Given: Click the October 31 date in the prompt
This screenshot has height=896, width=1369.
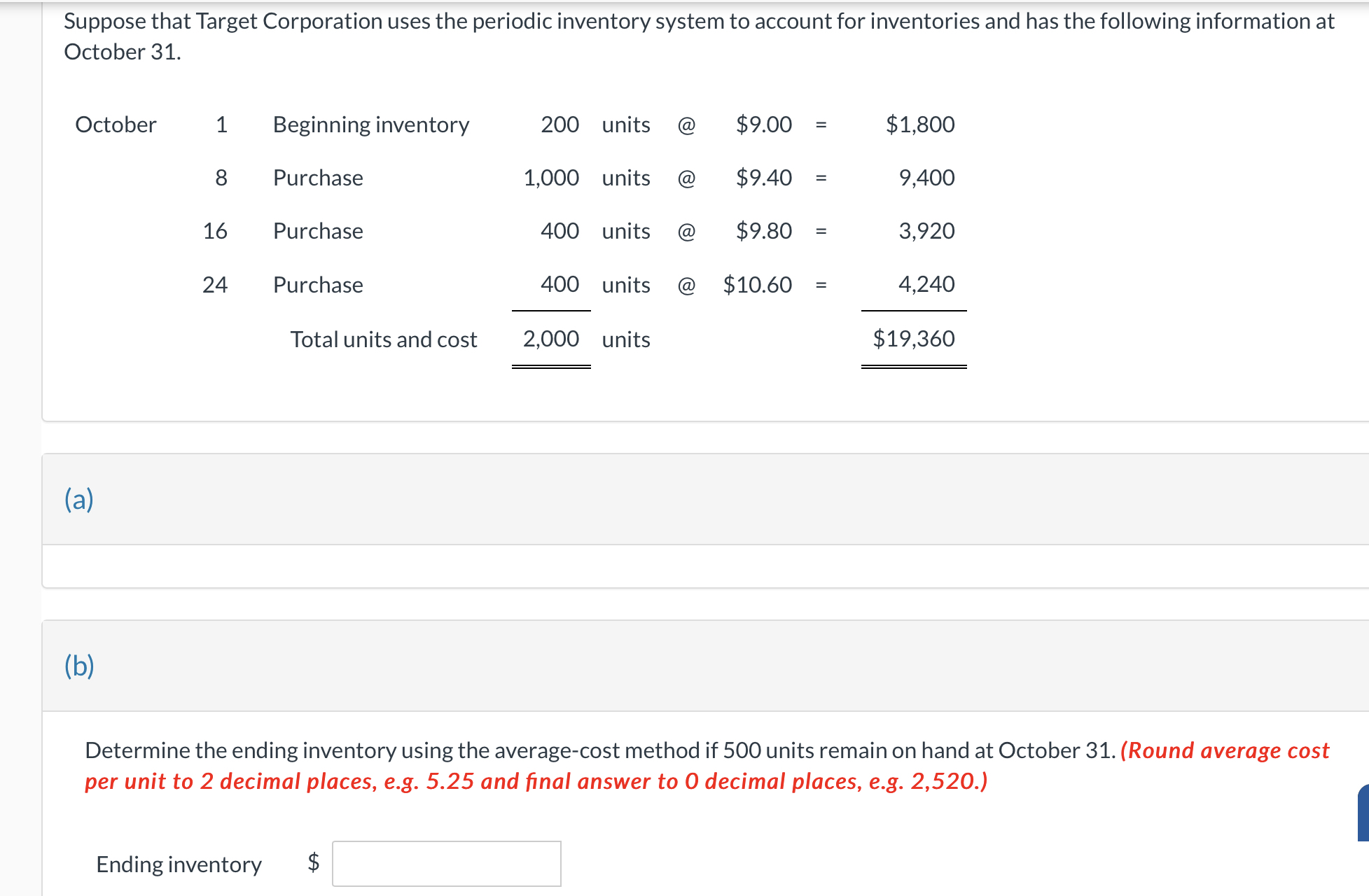Looking at the screenshot, I should tap(123, 51).
